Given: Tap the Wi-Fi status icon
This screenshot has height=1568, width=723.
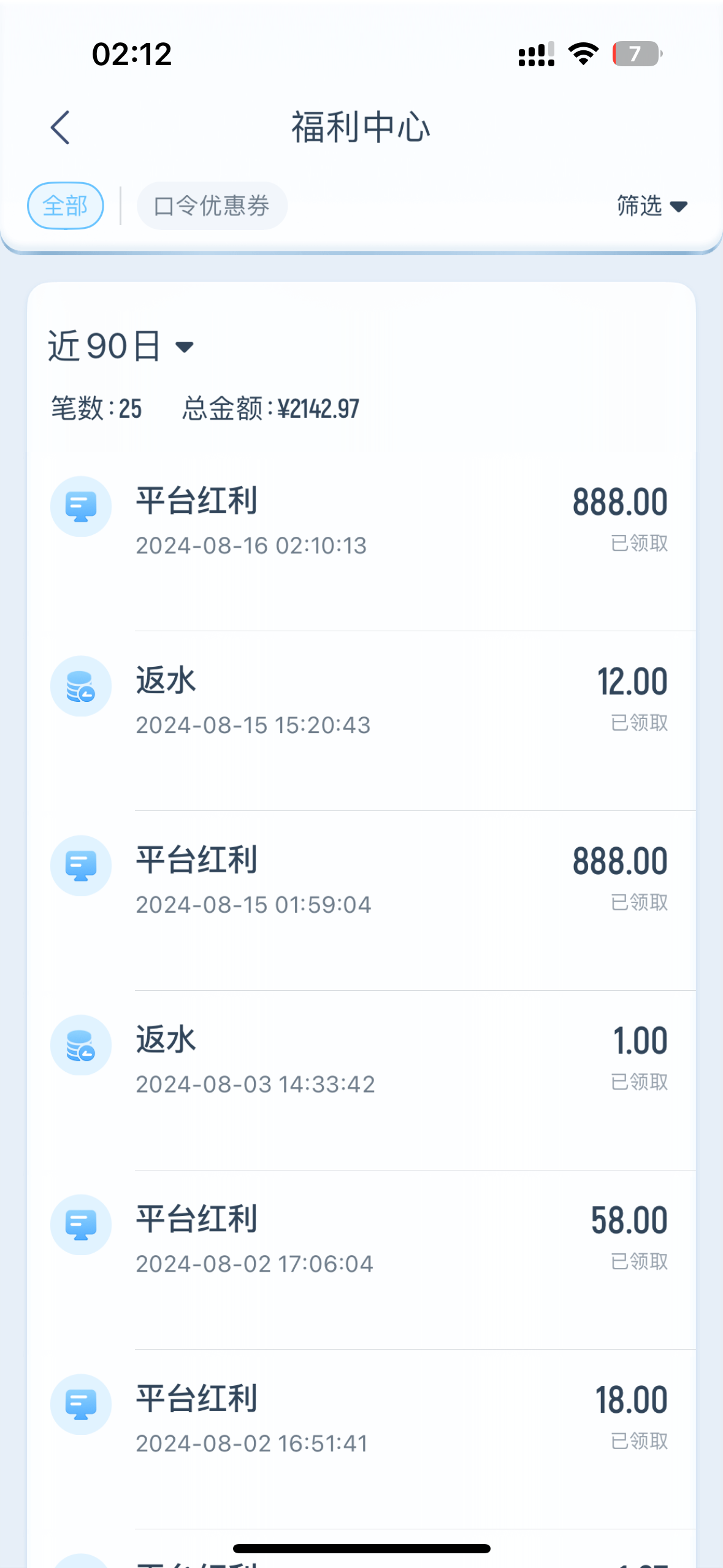Looking at the screenshot, I should [583, 54].
